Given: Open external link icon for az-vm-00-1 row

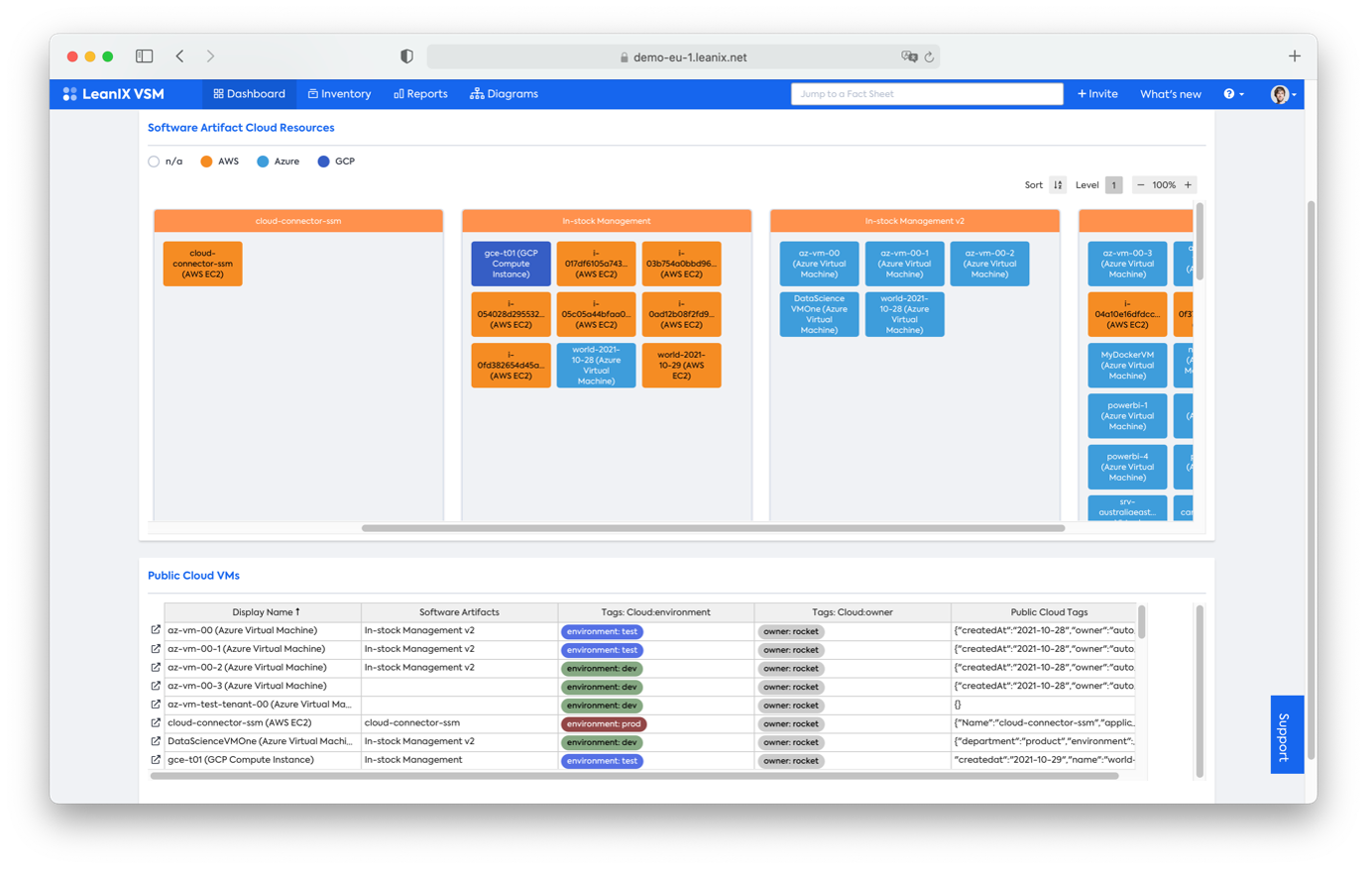Looking at the screenshot, I should coord(156,649).
